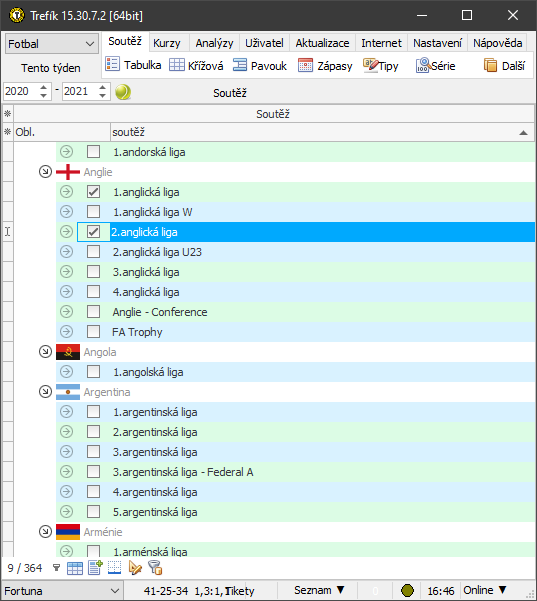The width and height of the screenshot is (537, 601).
Task: Open the Fortuna bookmaker dropdown
Action: [61, 591]
